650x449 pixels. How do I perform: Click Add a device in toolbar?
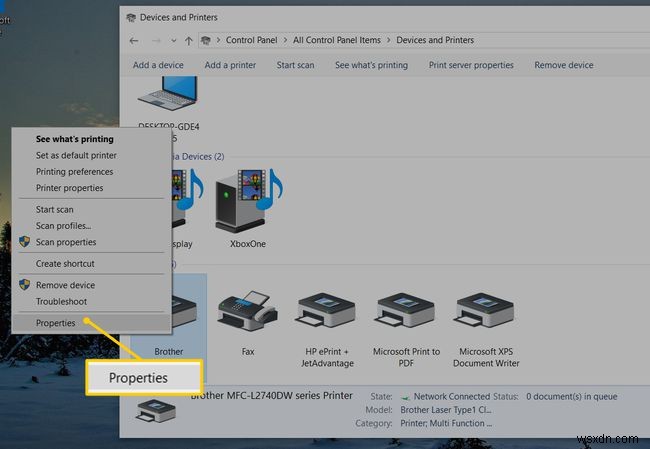158,65
